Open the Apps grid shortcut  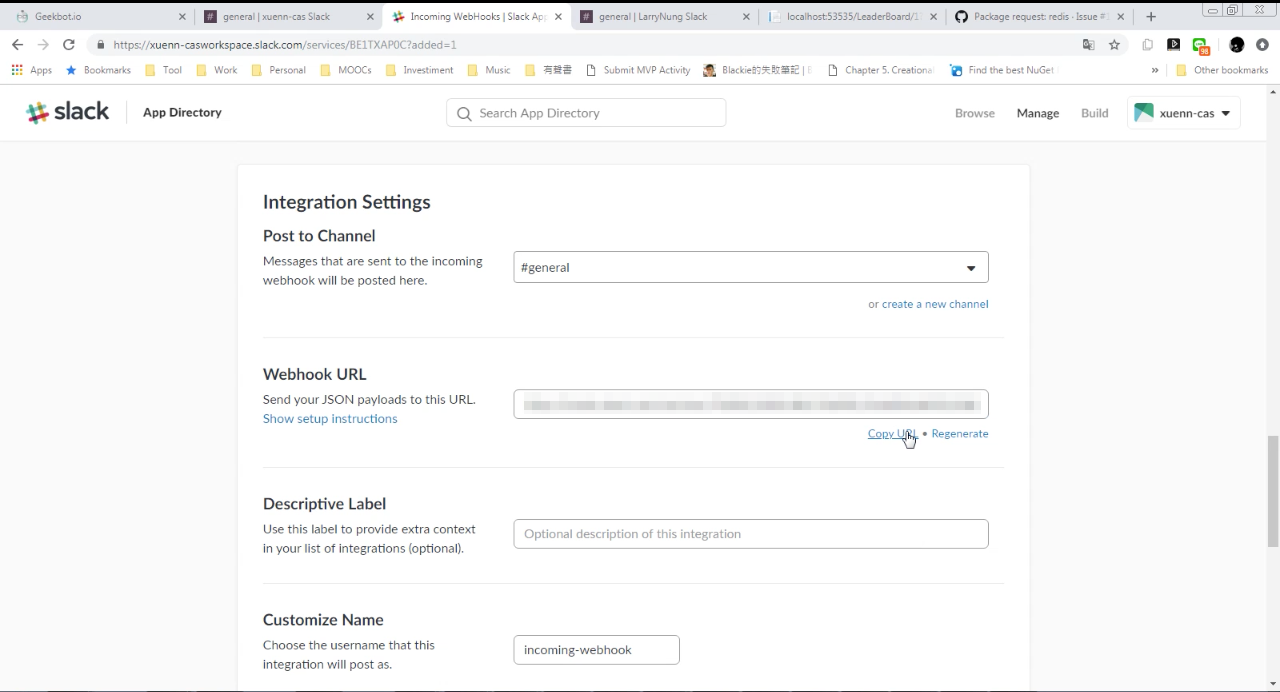31,70
